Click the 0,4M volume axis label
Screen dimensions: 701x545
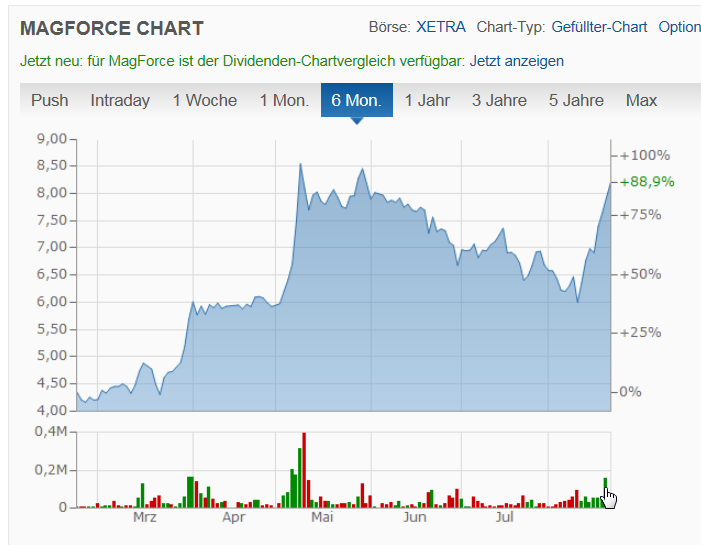(x=51, y=431)
